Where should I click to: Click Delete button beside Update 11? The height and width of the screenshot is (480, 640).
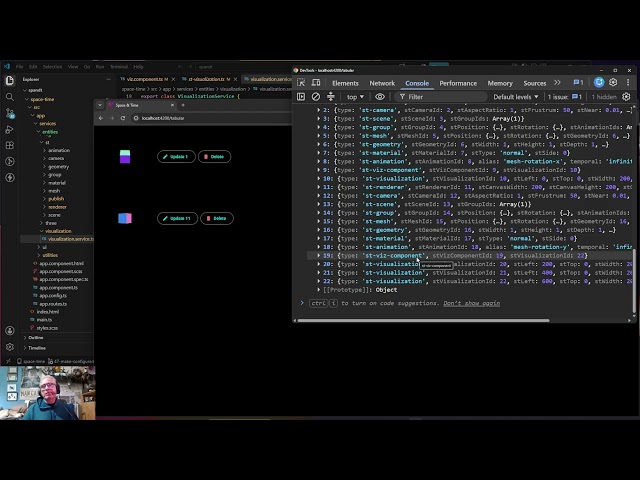217,218
